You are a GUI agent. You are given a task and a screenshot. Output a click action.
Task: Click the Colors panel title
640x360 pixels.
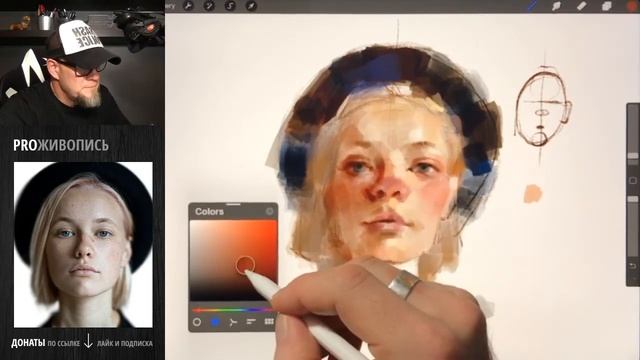[x=209, y=211]
